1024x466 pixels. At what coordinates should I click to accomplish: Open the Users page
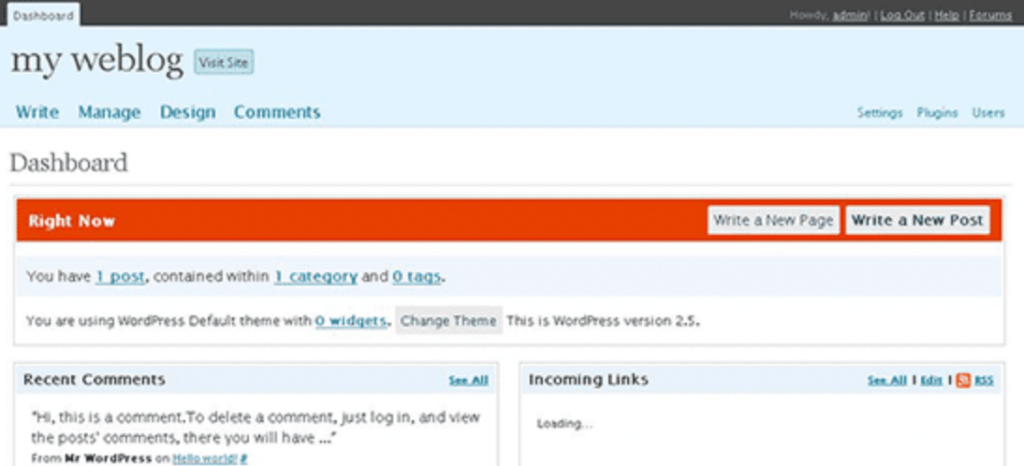(988, 113)
